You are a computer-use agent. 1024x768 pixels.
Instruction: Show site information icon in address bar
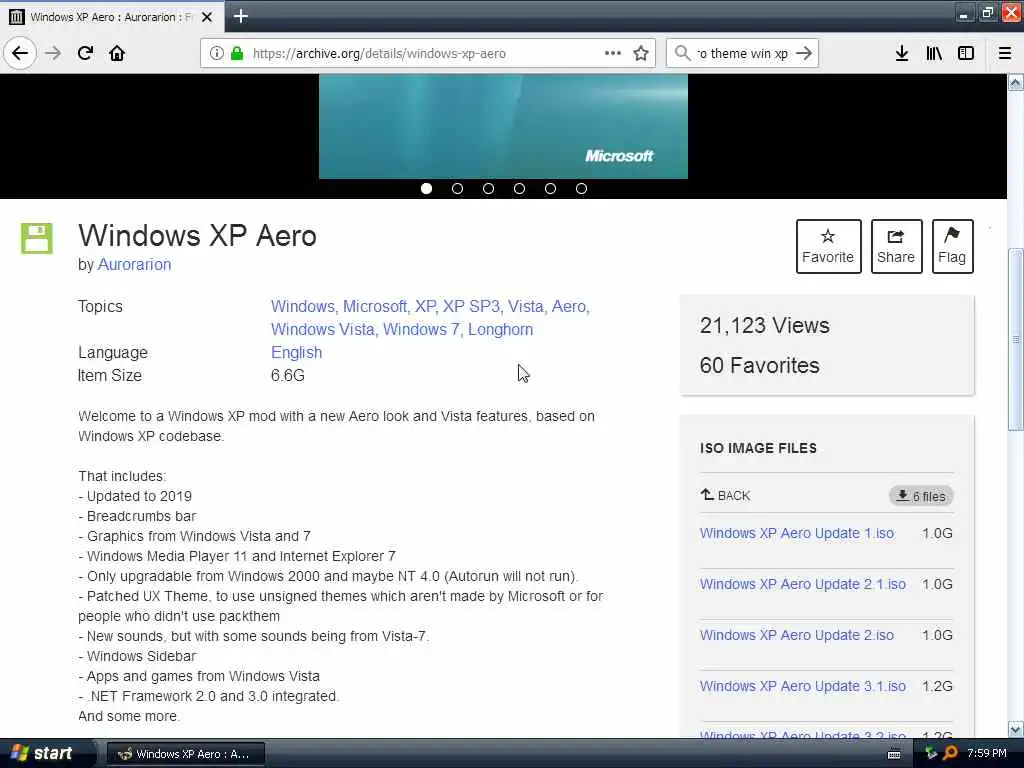(217, 53)
